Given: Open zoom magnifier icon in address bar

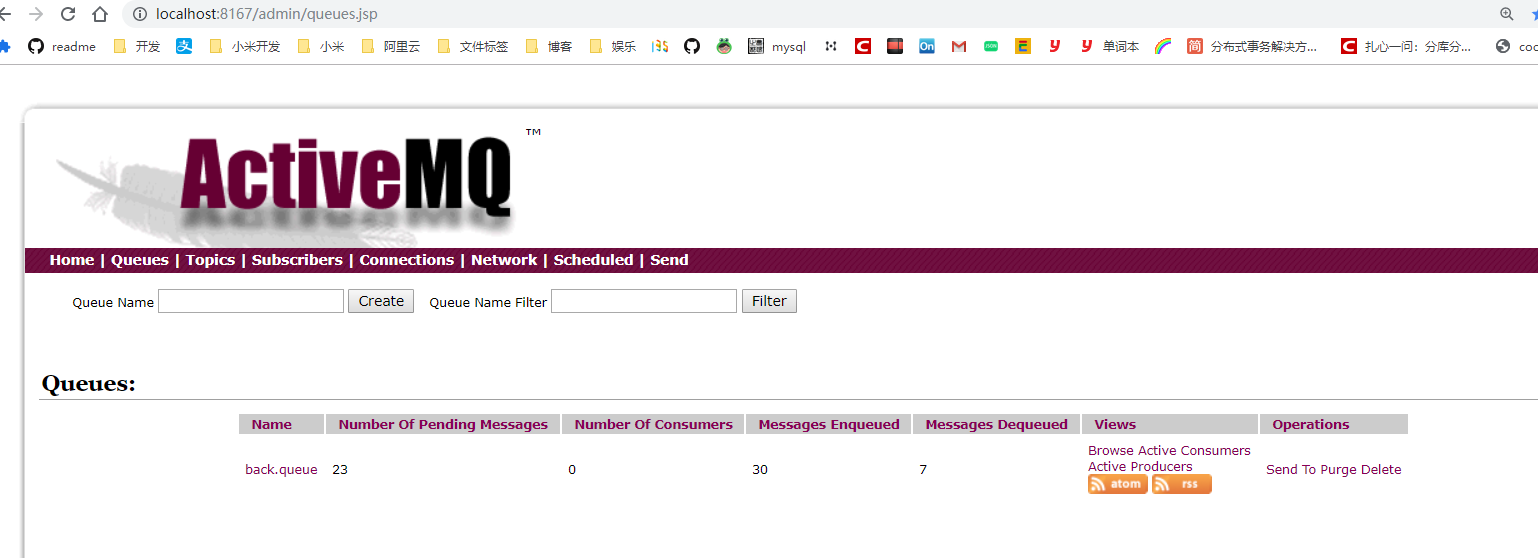Looking at the screenshot, I should pyautogui.click(x=1507, y=14).
